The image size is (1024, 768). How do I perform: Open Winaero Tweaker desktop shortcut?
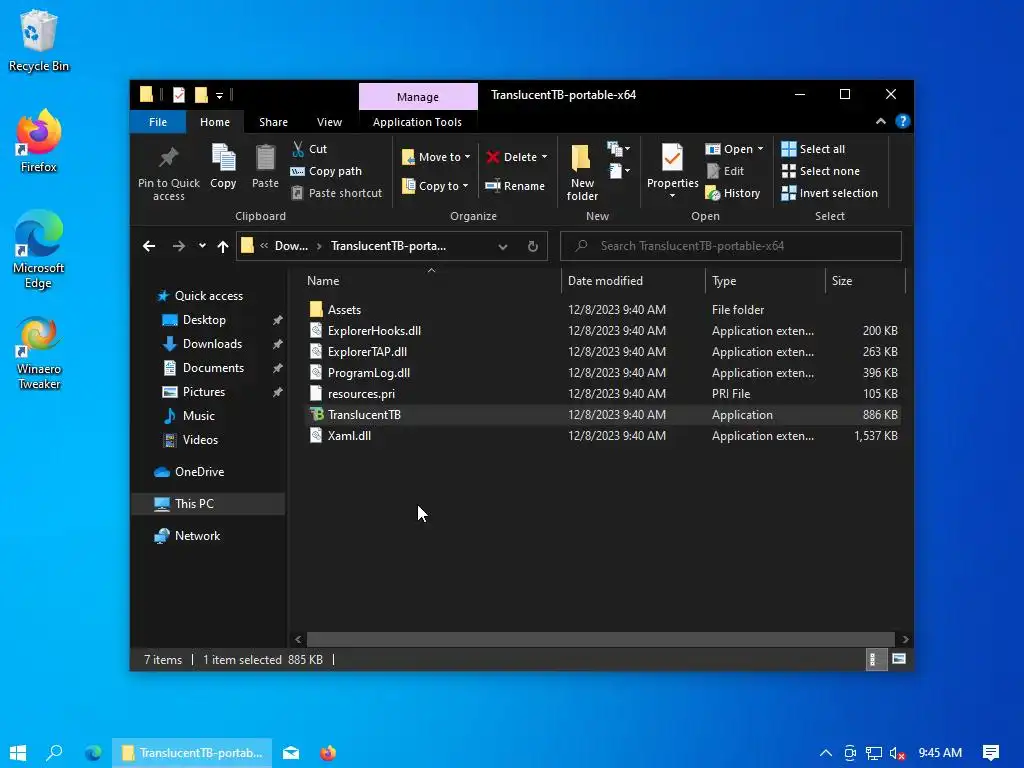[39, 353]
